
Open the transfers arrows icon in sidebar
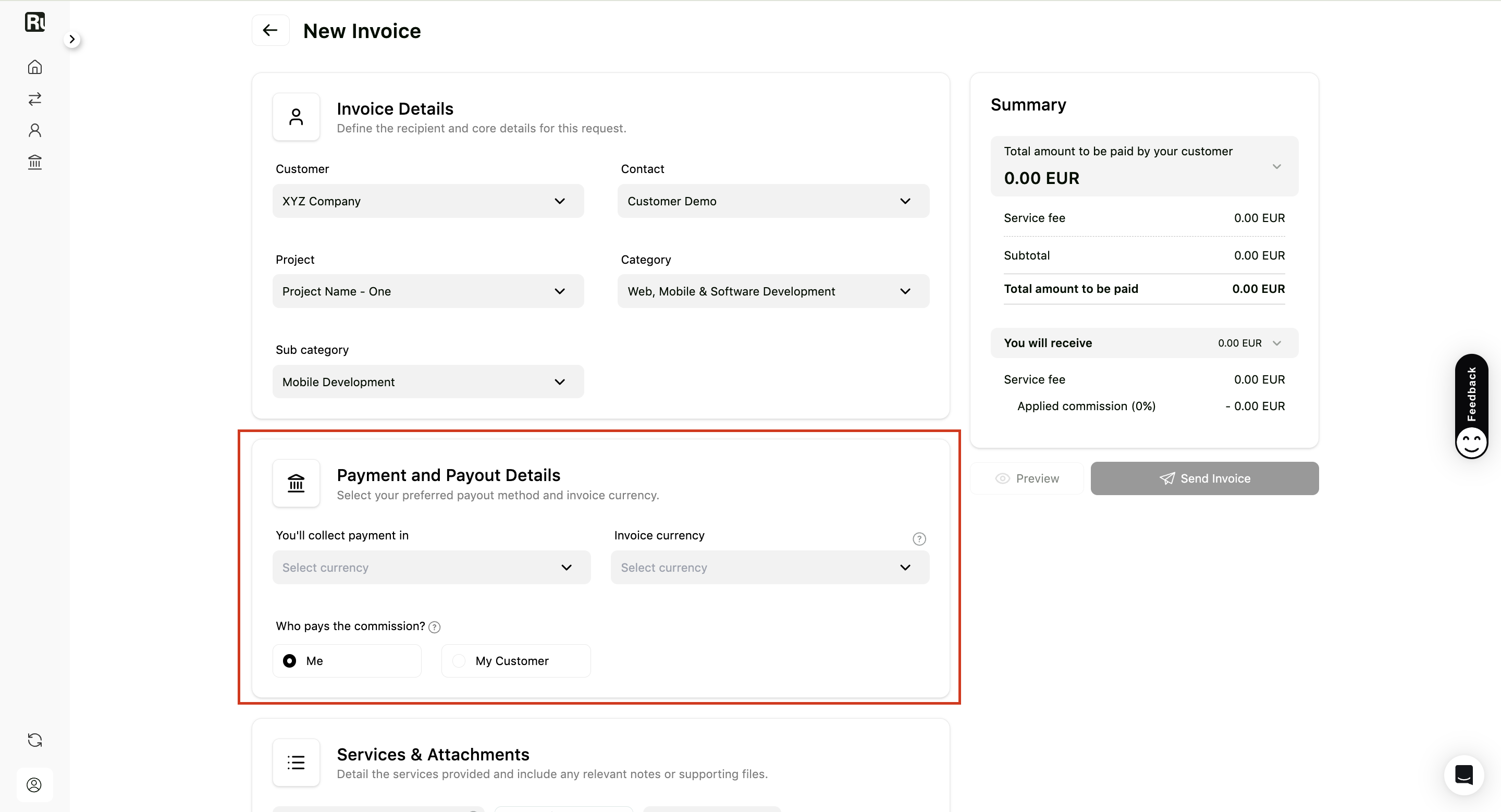tap(35, 99)
